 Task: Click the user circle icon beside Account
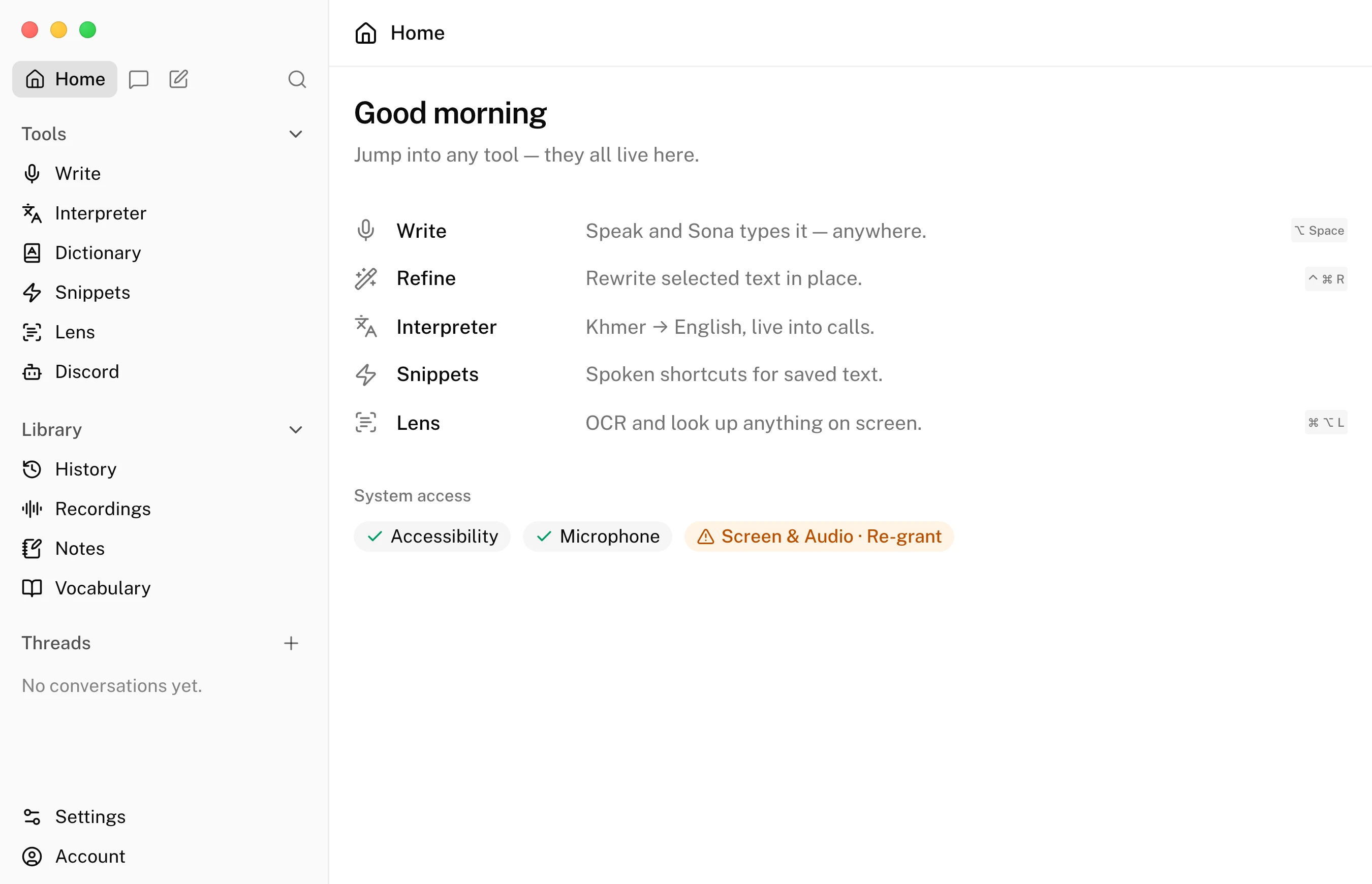tap(32, 856)
